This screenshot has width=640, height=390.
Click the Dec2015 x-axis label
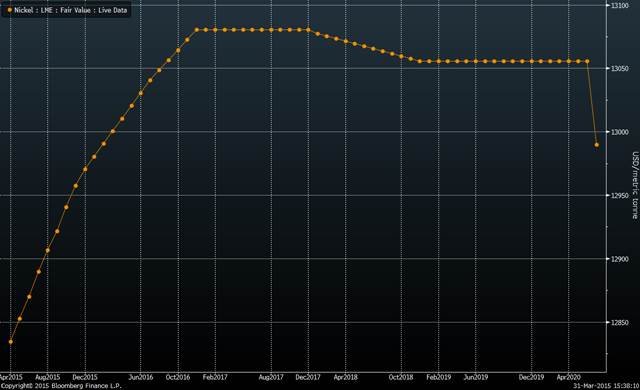85,377
